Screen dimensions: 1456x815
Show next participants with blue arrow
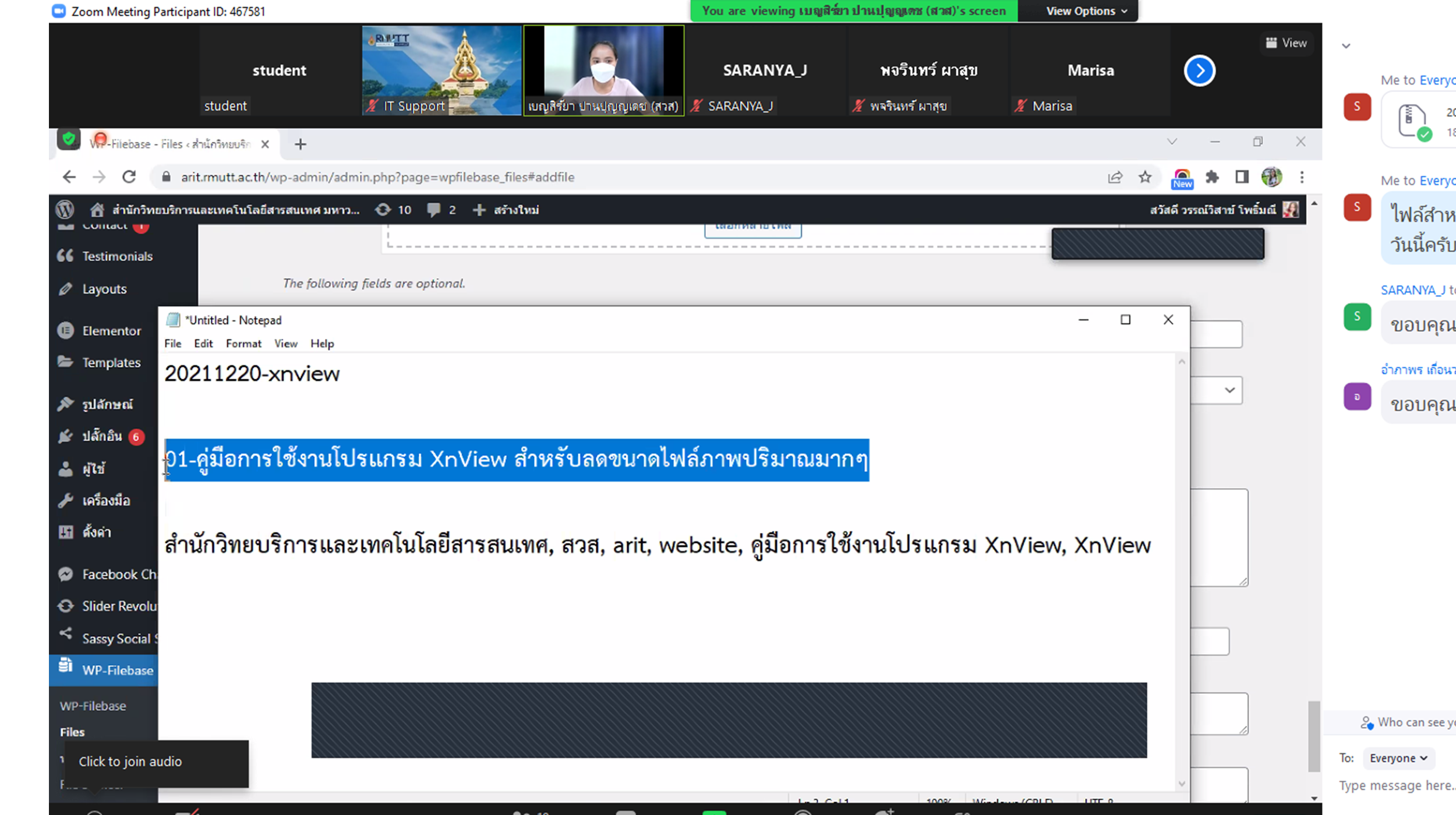pos(1200,70)
